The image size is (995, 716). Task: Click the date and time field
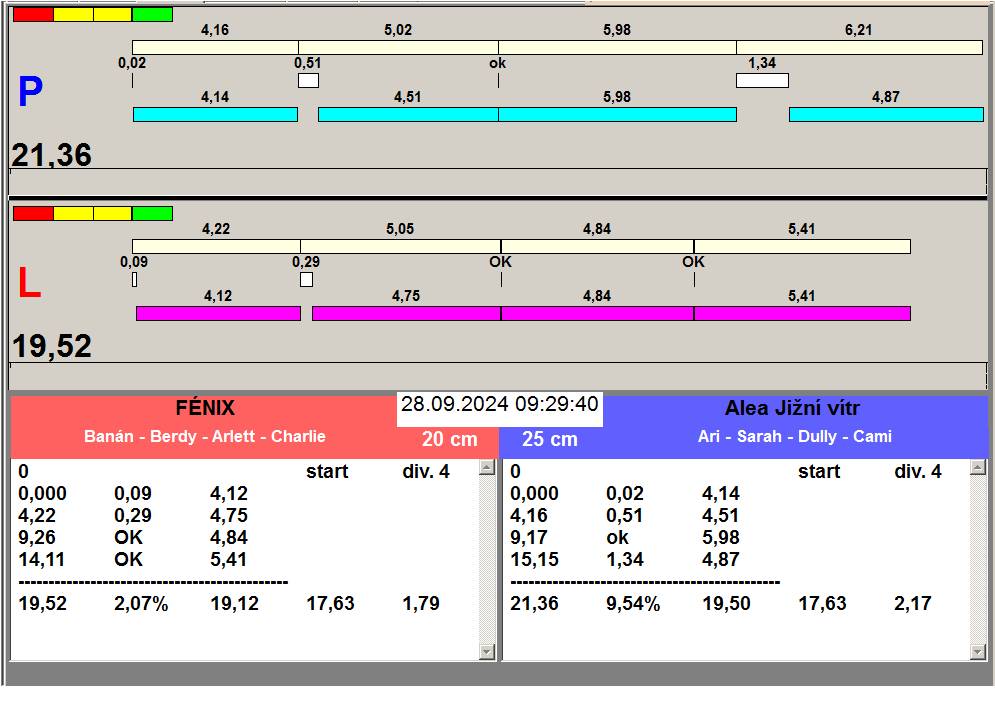[x=499, y=405]
